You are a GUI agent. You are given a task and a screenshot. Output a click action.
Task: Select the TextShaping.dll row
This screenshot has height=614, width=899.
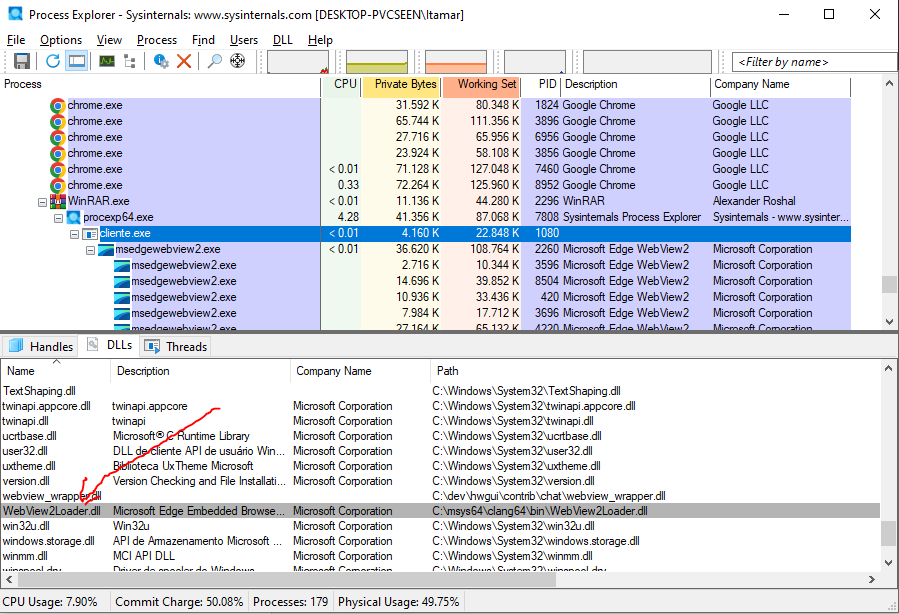click(x=440, y=391)
